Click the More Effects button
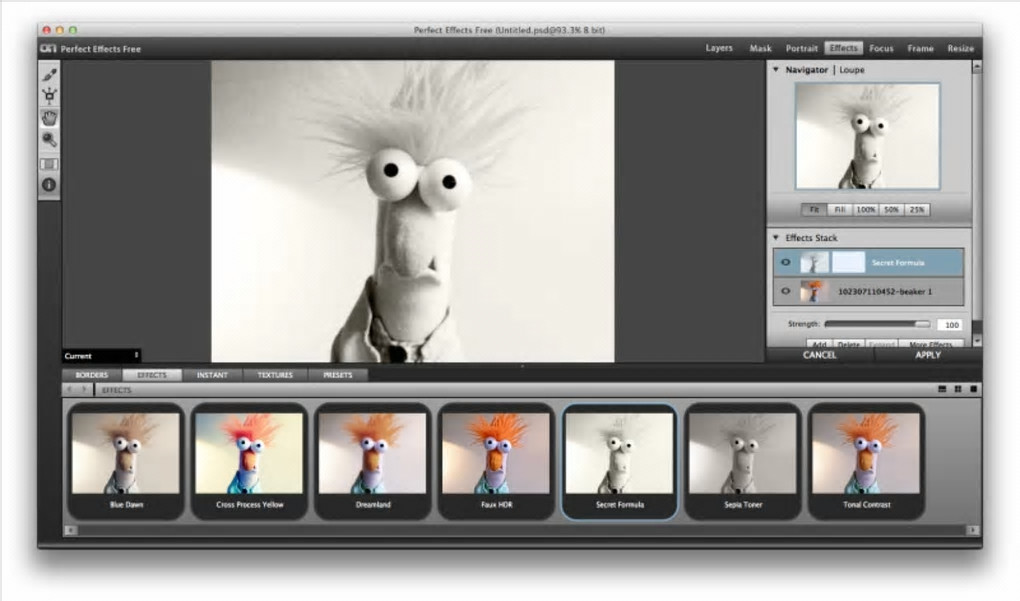This screenshot has height=601, width=1020. point(930,344)
